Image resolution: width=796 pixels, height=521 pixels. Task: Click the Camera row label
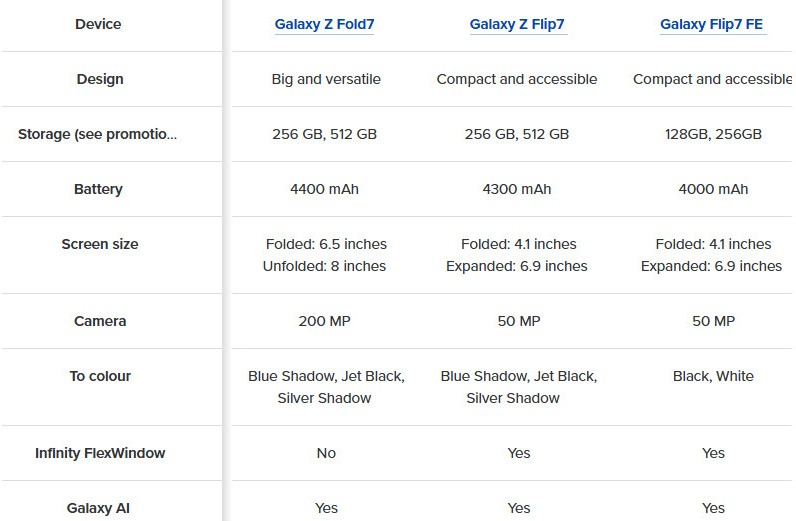click(99, 321)
